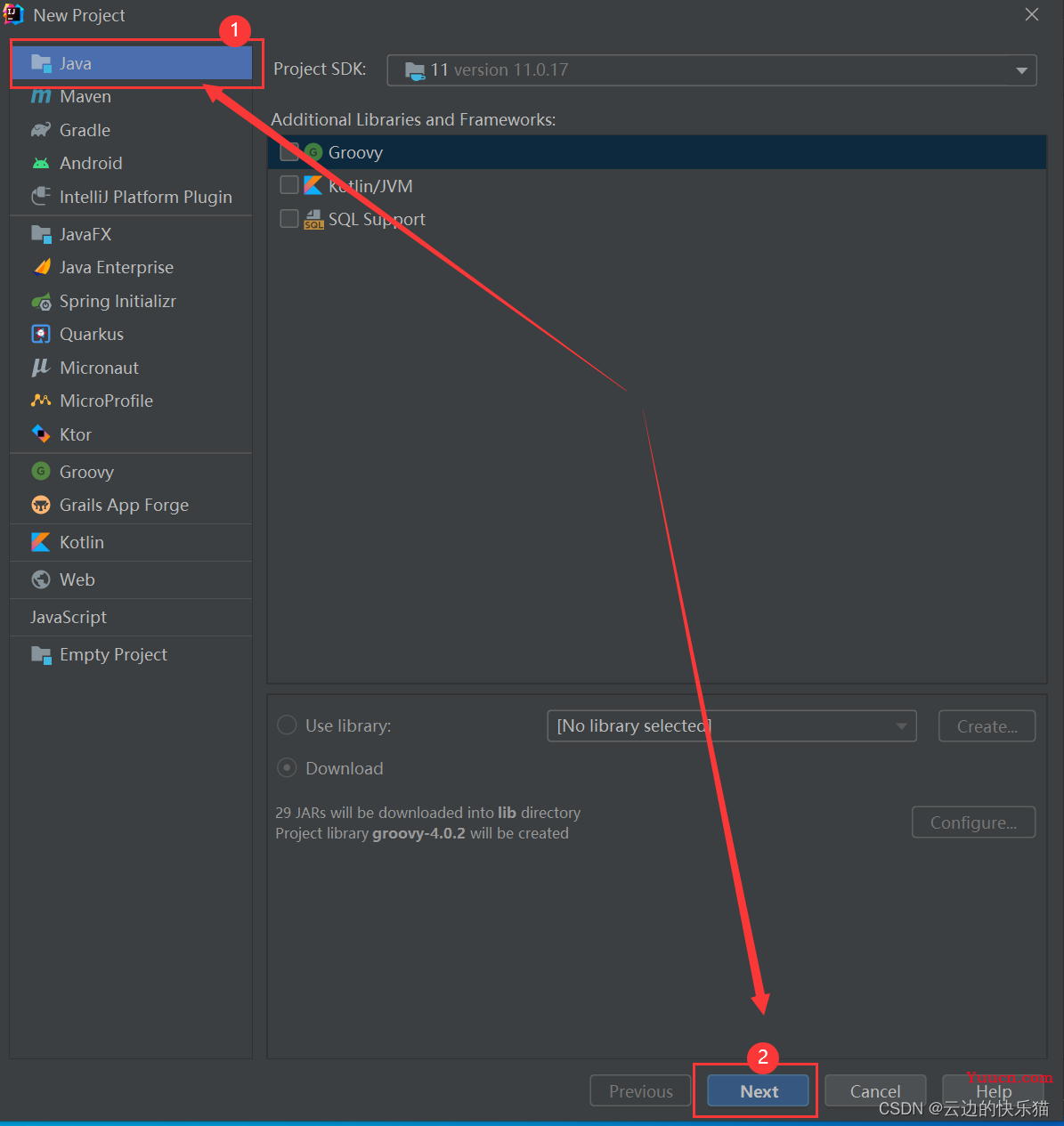Click the IntelliJ Platform Plugin icon
The image size is (1064, 1126).
coord(41,197)
